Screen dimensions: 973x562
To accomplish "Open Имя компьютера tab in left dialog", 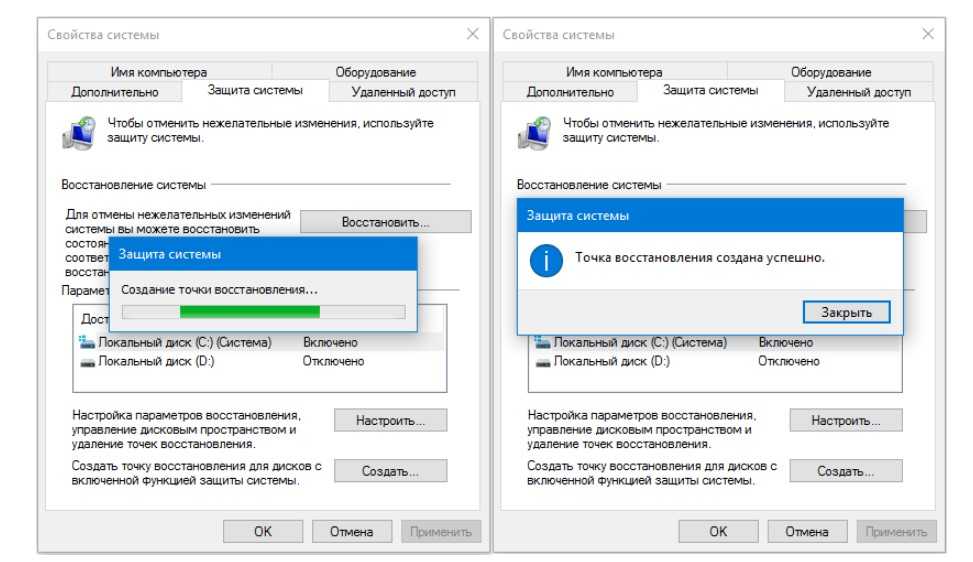I will click(x=159, y=72).
